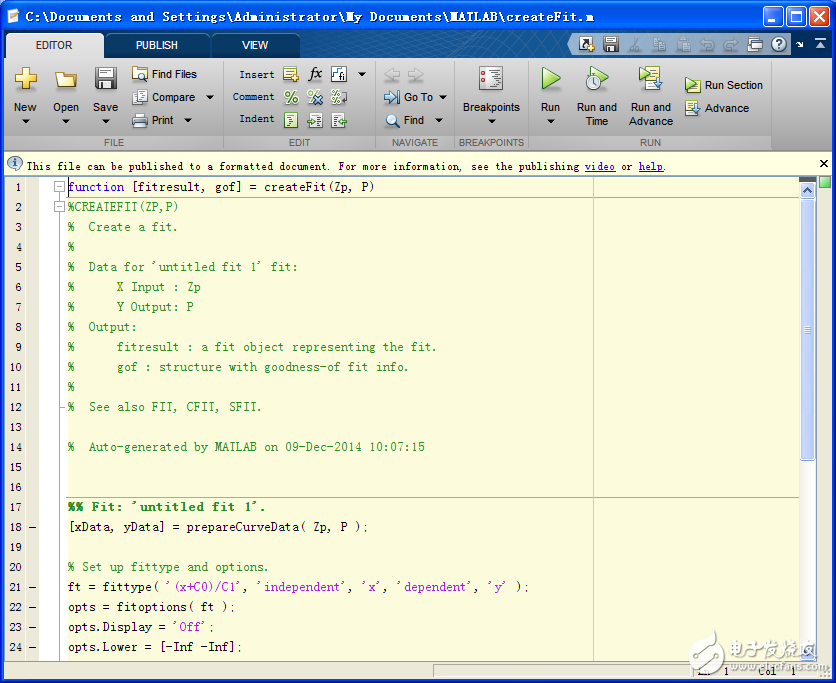Click the Run and Time icon
The height and width of the screenshot is (683, 836).
click(596, 79)
